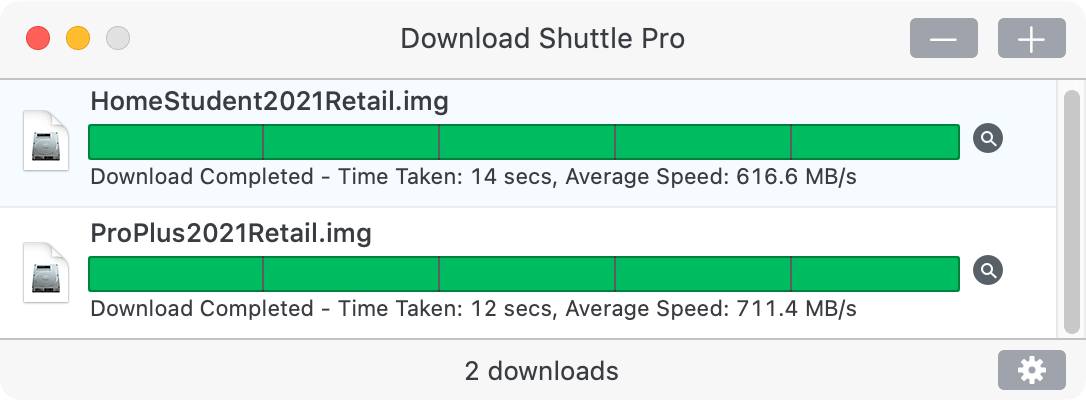Click the 616.6 MB/s download status text

(473, 178)
